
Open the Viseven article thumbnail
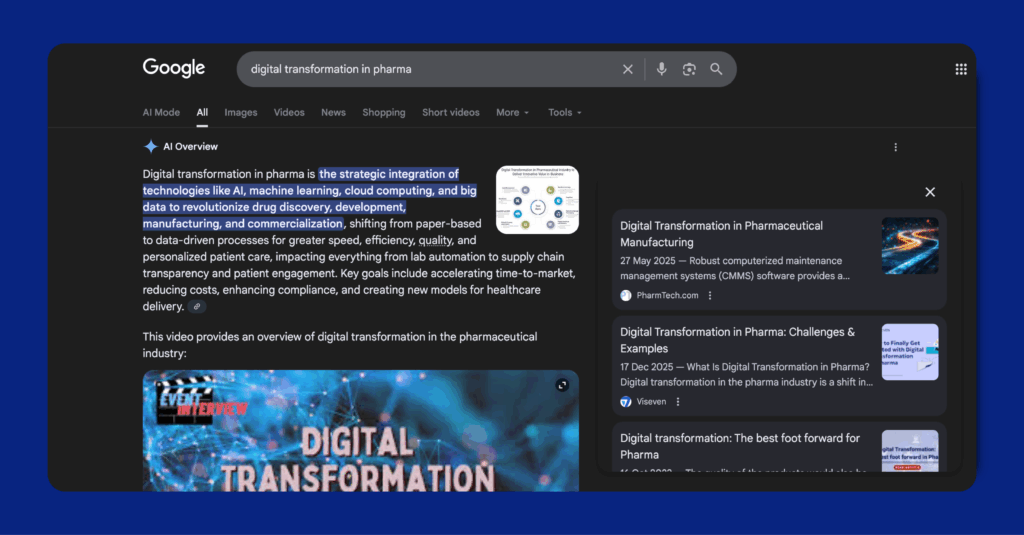tap(910, 352)
